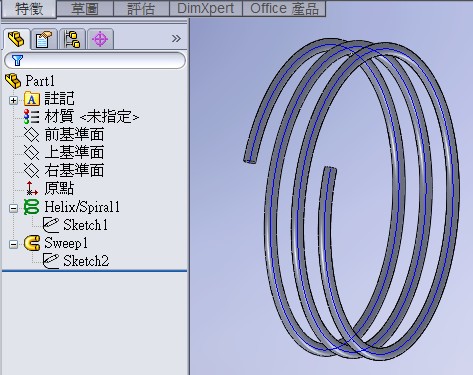The width and height of the screenshot is (473, 375).
Task: Select the 註記 tree item label
Action: [59, 99]
